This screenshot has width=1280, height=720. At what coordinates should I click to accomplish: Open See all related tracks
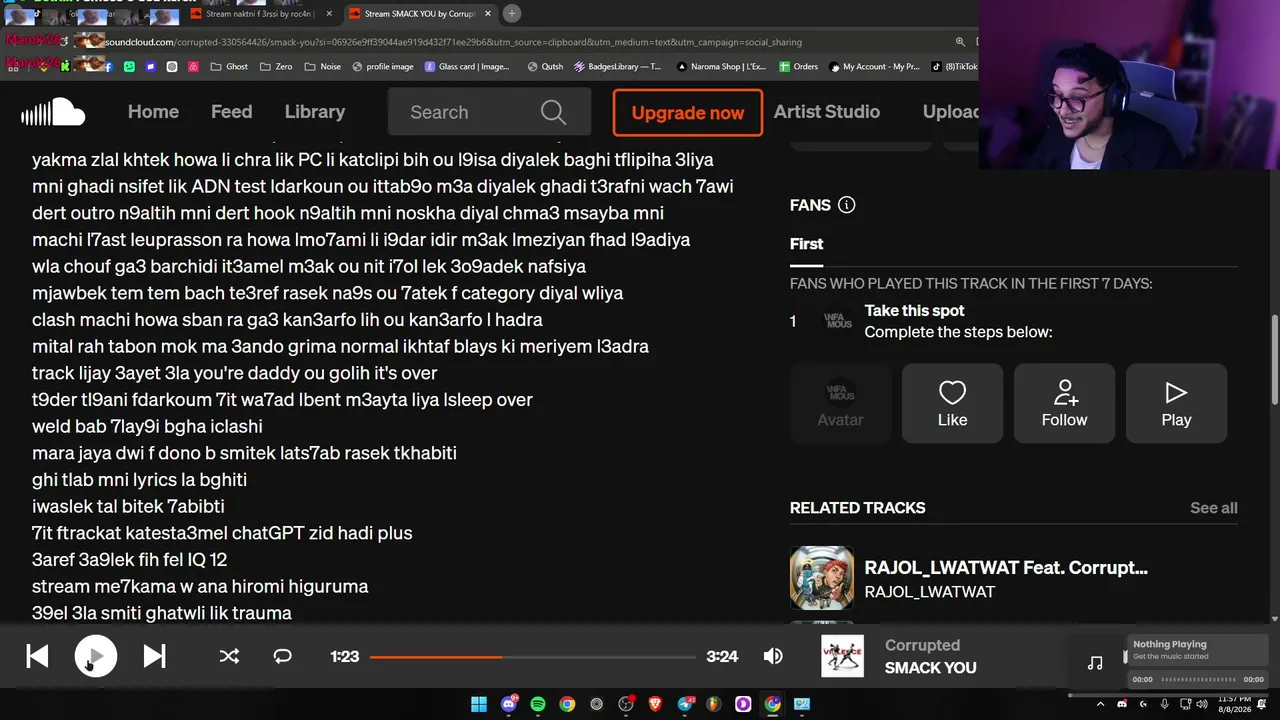tap(1214, 508)
